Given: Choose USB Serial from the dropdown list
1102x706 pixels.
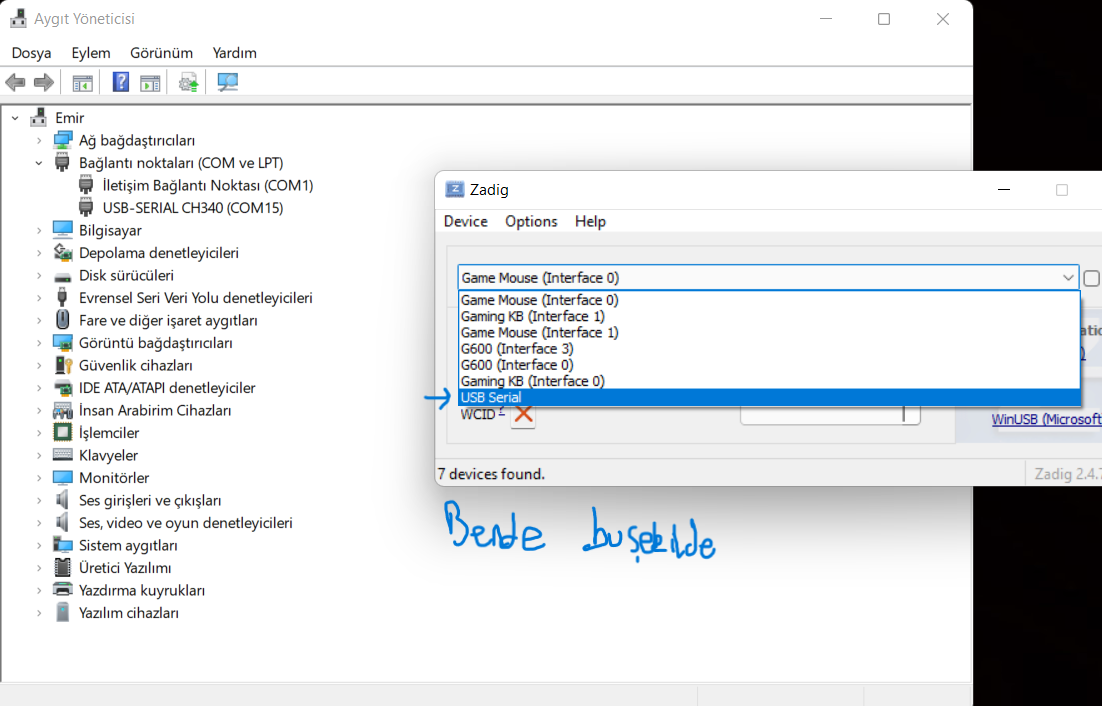Looking at the screenshot, I should point(491,398).
